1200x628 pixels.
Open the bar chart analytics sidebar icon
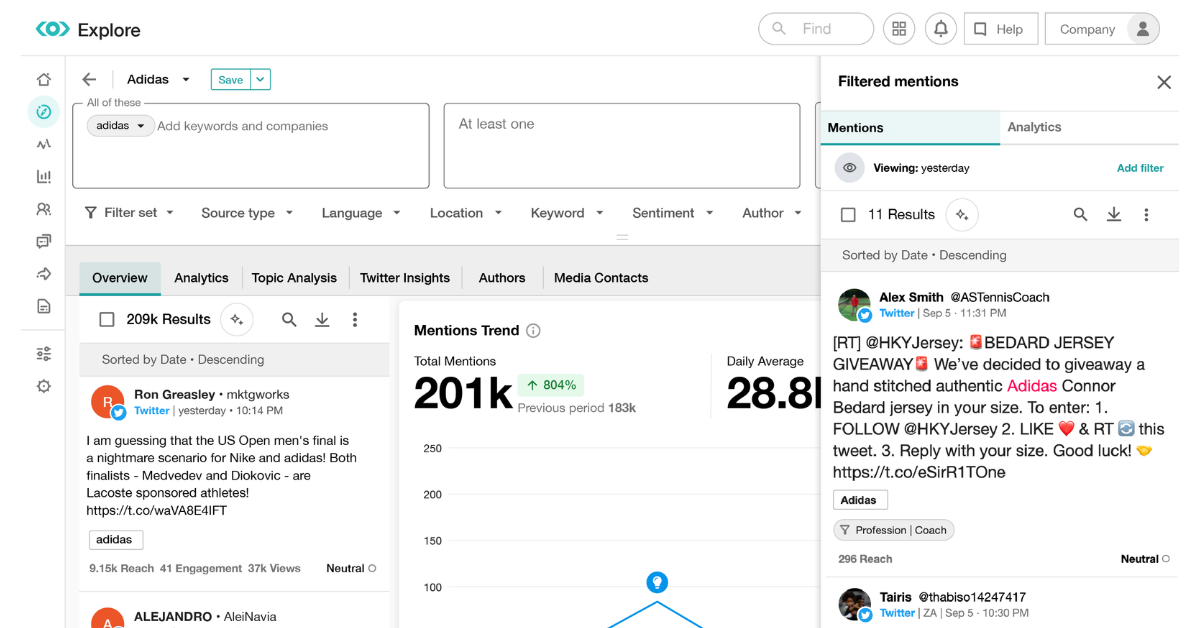43,177
